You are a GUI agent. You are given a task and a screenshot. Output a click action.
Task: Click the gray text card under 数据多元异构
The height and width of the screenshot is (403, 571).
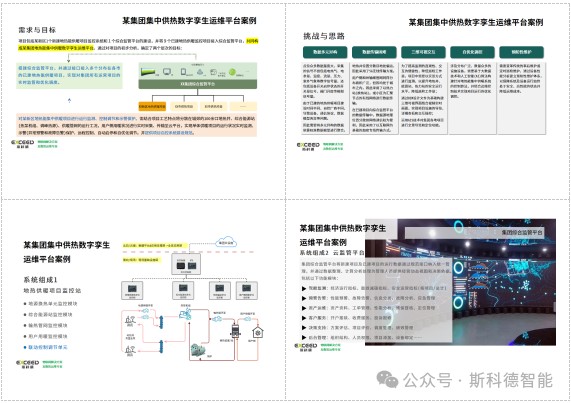point(325,98)
